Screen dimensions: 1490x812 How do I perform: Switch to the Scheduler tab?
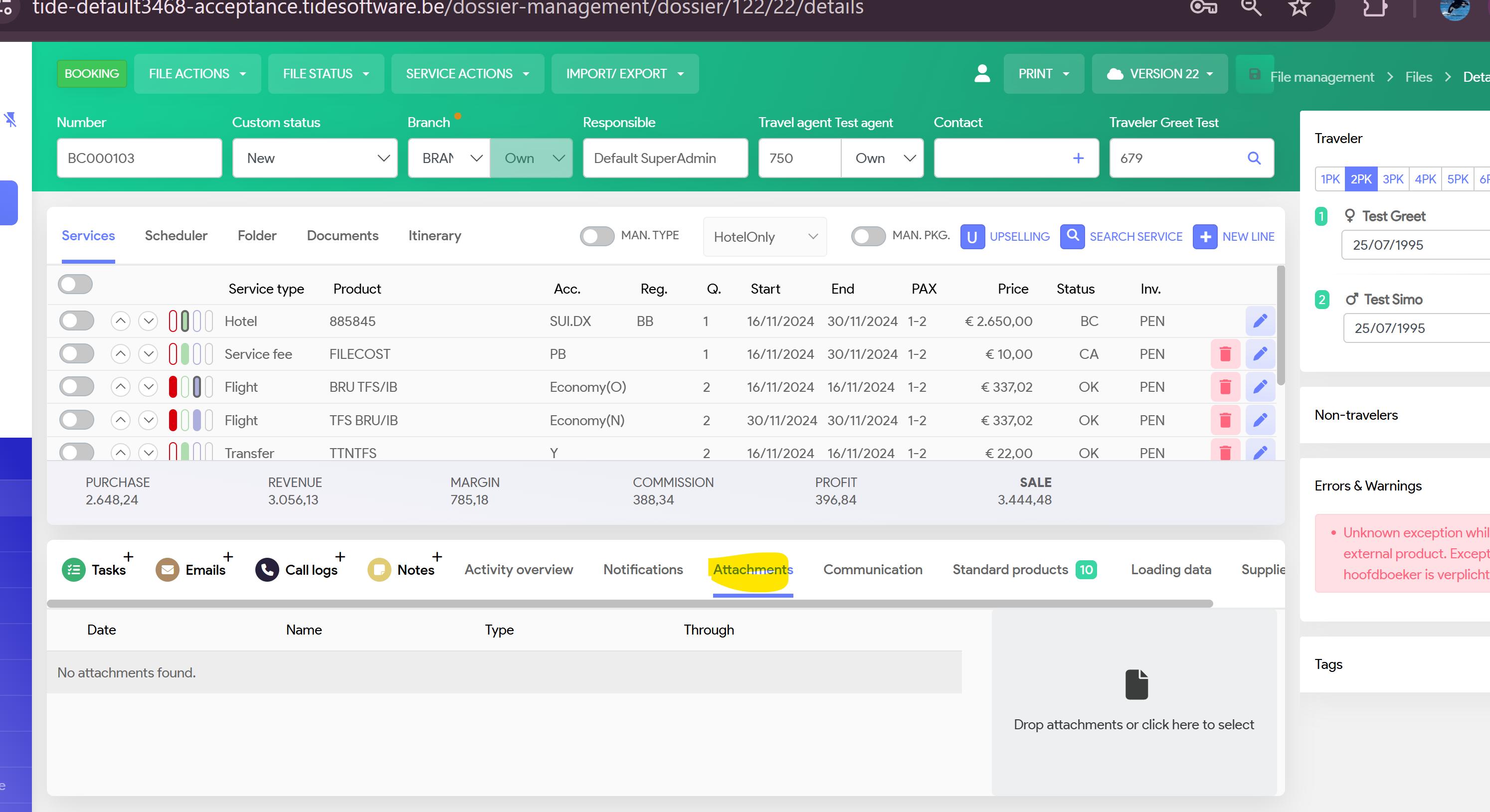click(x=176, y=235)
